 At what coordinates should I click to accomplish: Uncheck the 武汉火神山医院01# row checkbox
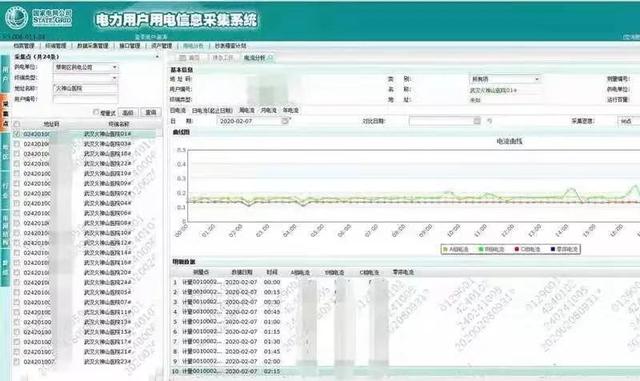click(x=17, y=134)
